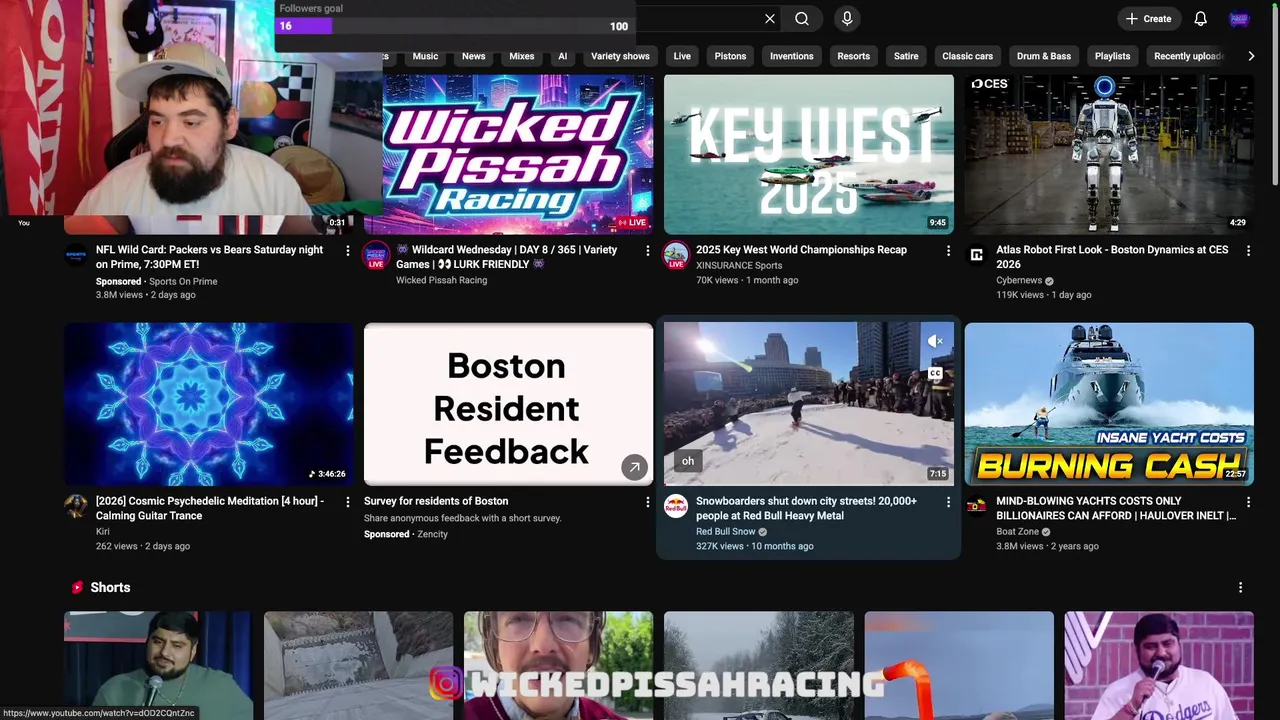Select the Variety shows chip
The height and width of the screenshot is (720, 1280).
(620, 56)
